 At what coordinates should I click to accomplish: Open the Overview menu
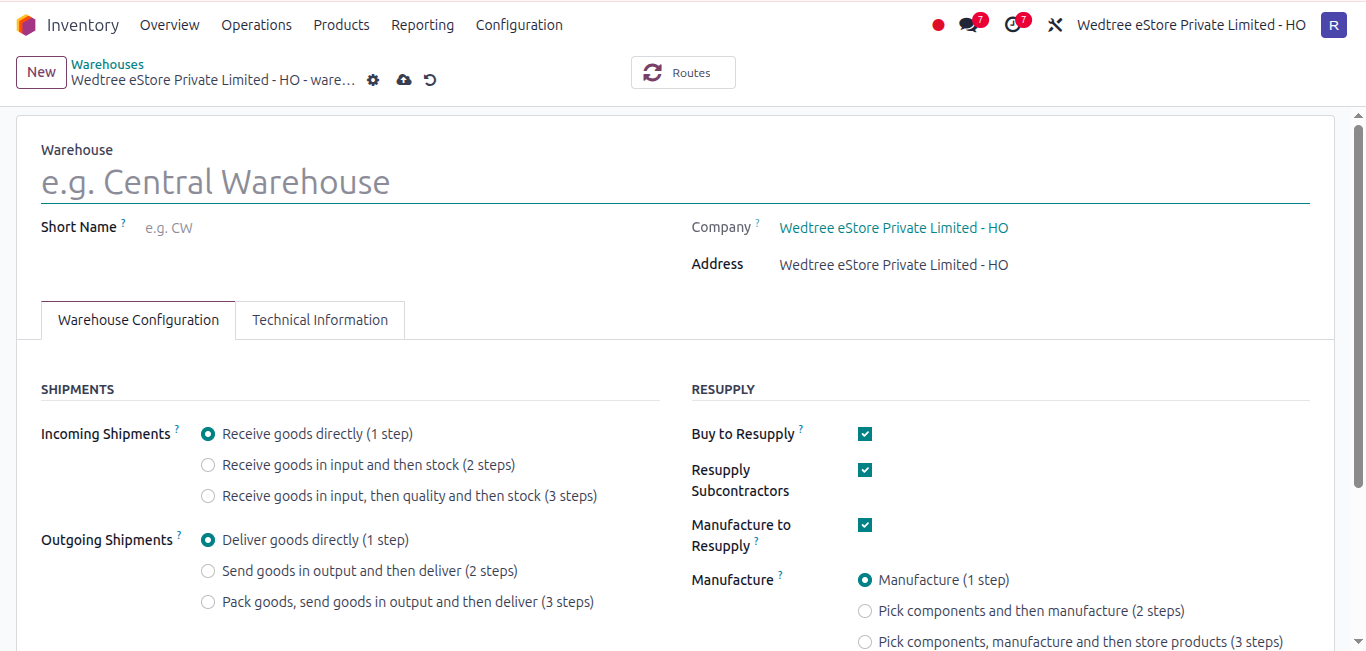point(170,25)
